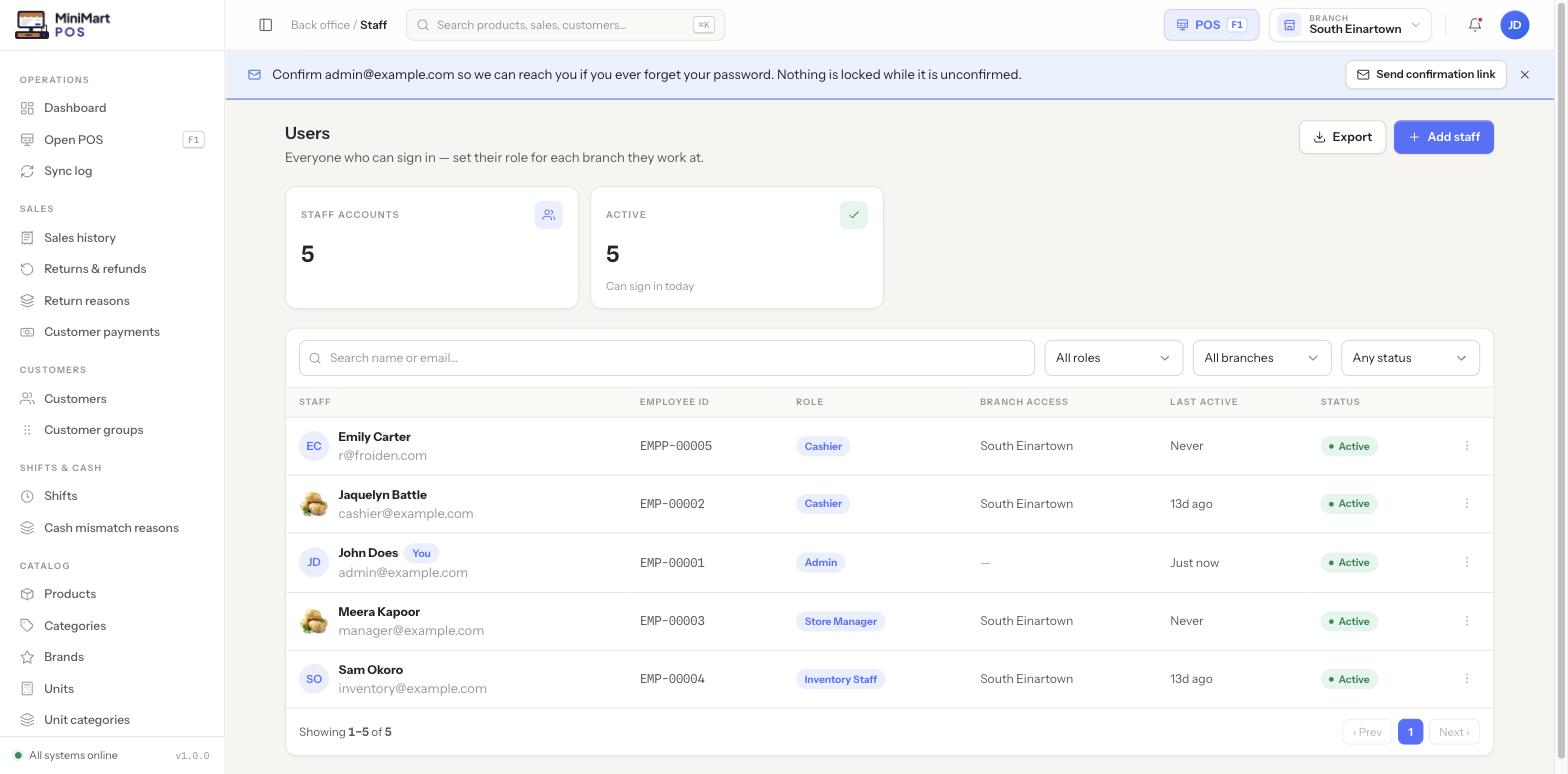Expand the Any status filter
Image resolution: width=1568 pixels, height=774 pixels.
pos(1410,358)
